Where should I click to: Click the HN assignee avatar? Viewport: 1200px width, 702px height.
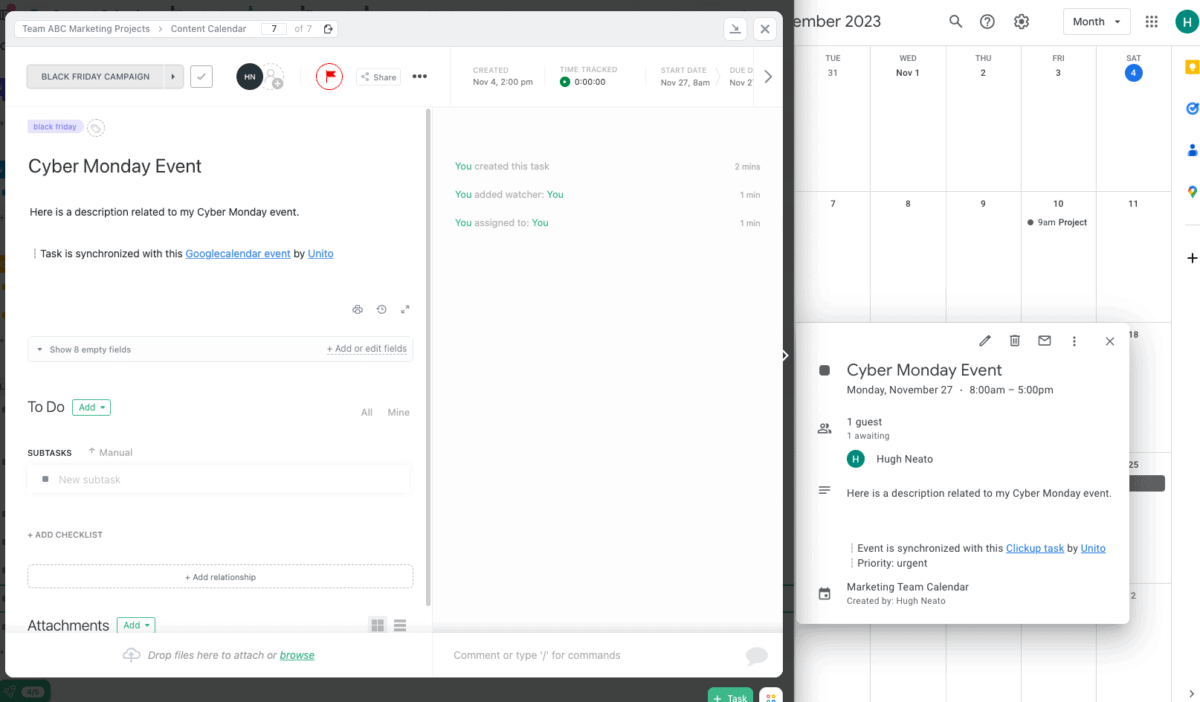point(249,76)
